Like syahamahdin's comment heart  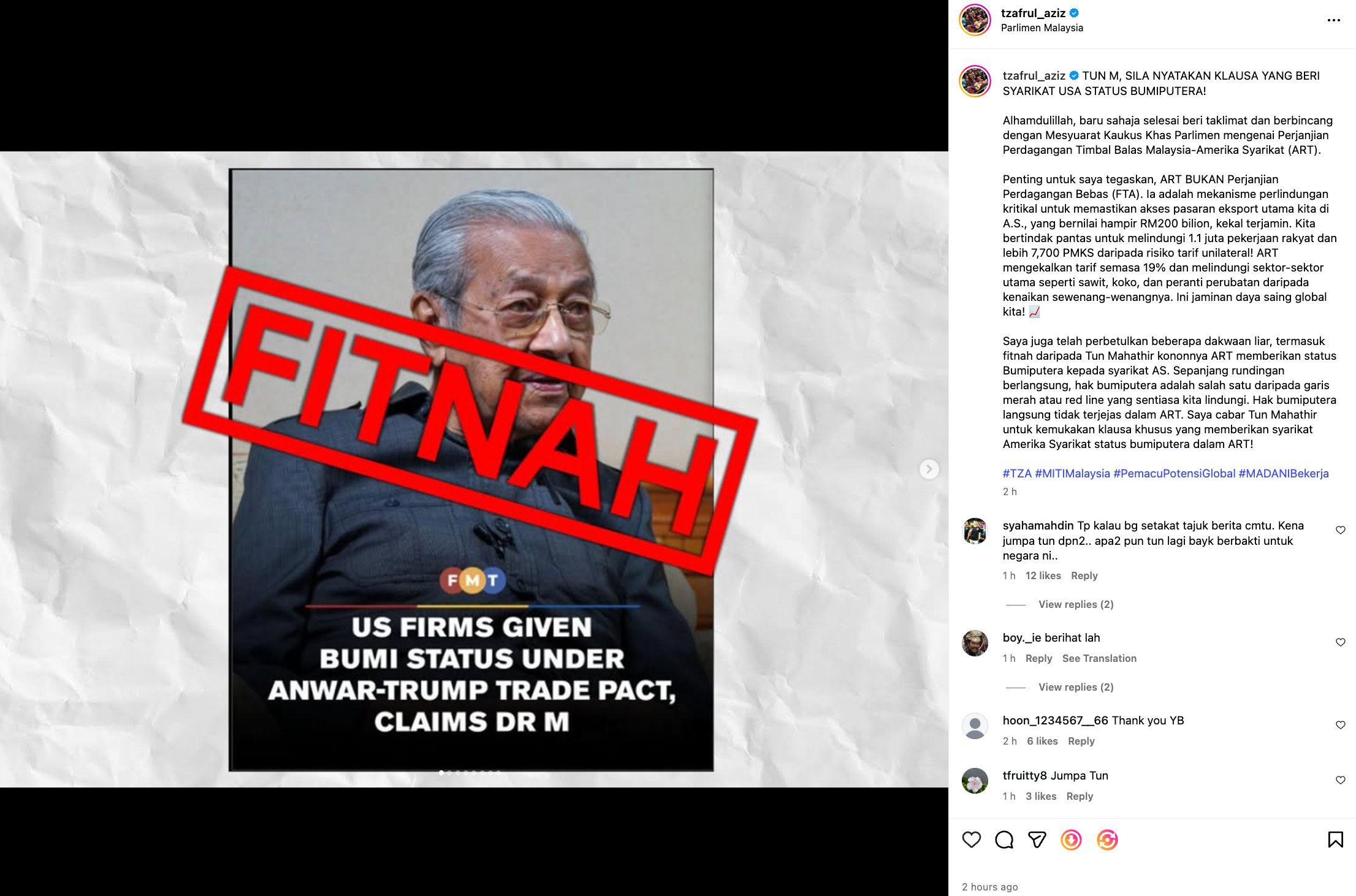click(x=1340, y=530)
